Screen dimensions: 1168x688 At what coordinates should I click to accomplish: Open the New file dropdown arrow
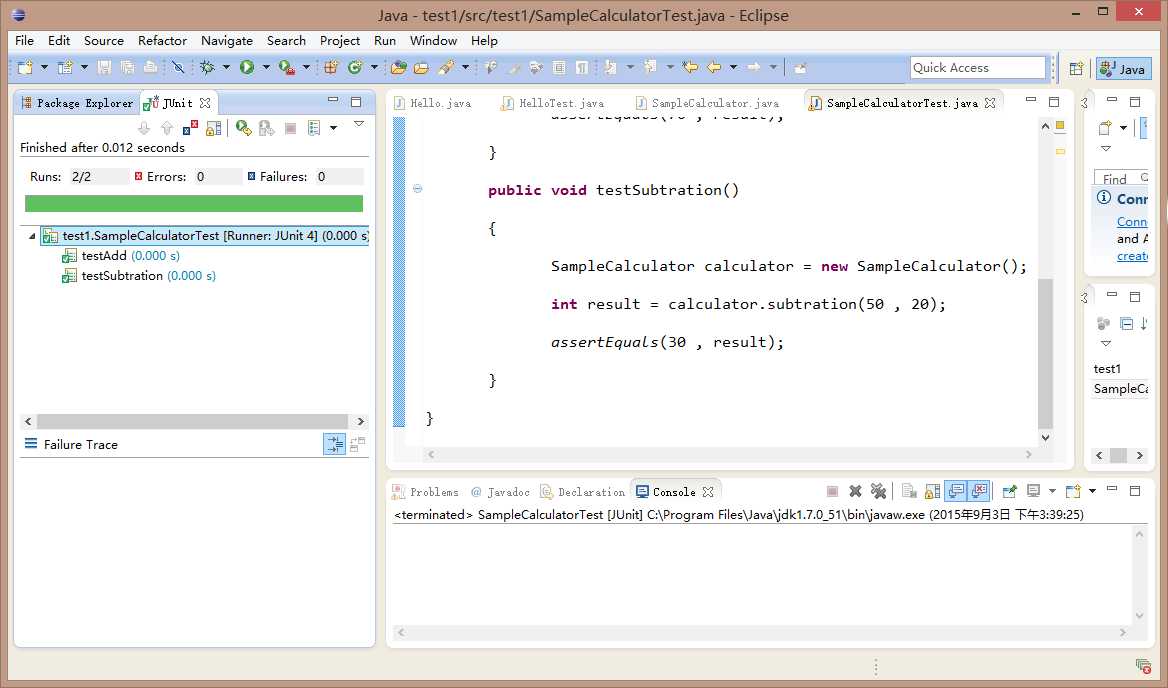pyautogui.click(x=44, y=68)
